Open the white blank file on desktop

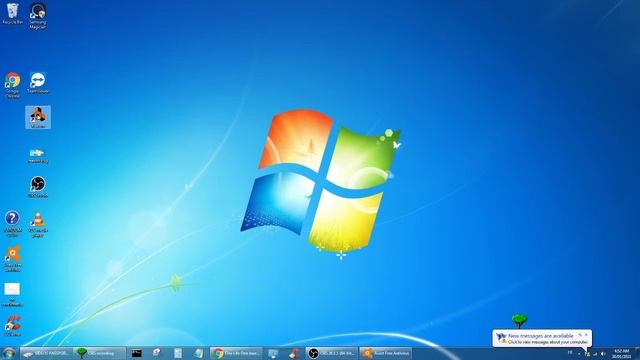12,294
